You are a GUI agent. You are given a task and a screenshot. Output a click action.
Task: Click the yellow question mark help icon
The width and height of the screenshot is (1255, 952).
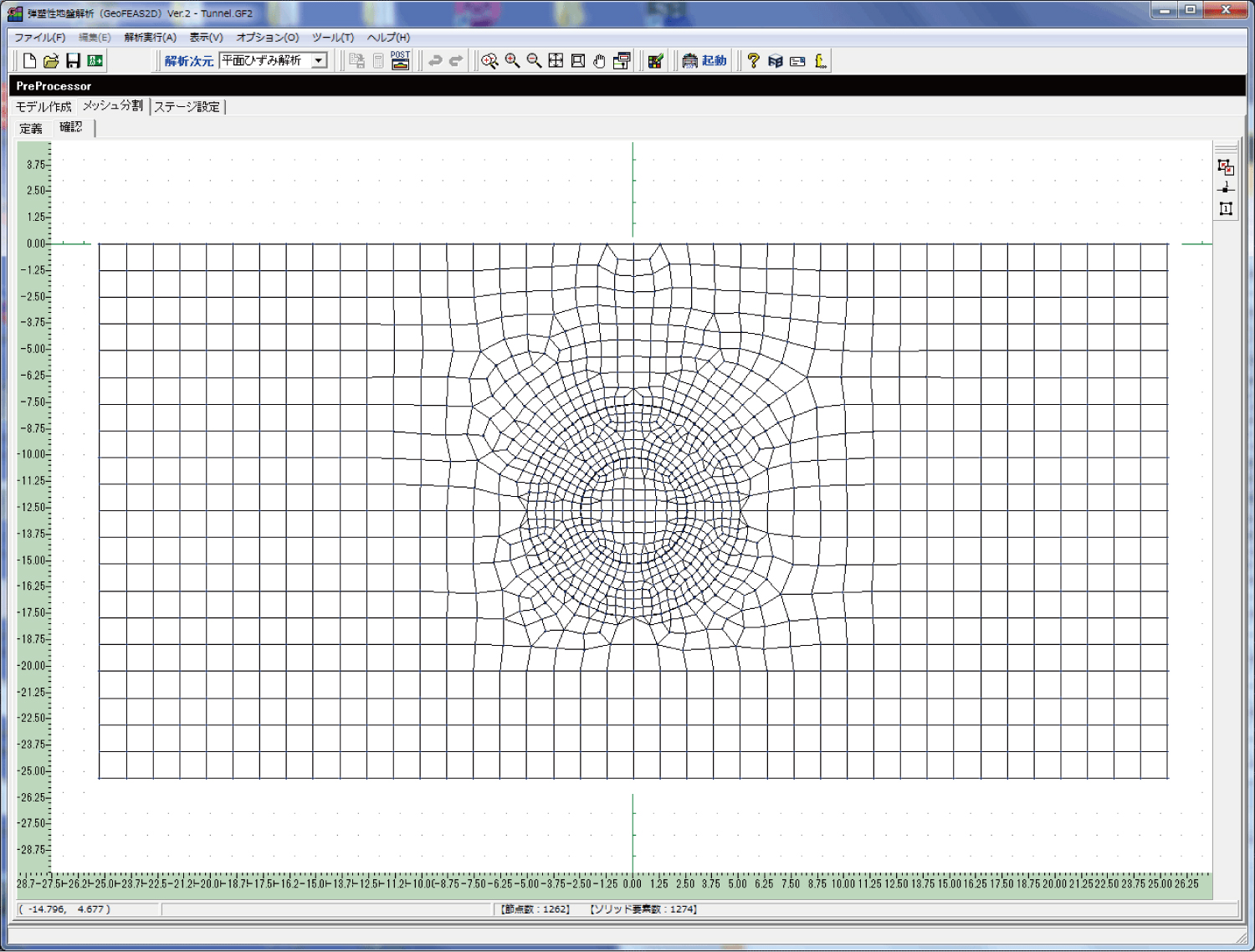coord(753,61)
